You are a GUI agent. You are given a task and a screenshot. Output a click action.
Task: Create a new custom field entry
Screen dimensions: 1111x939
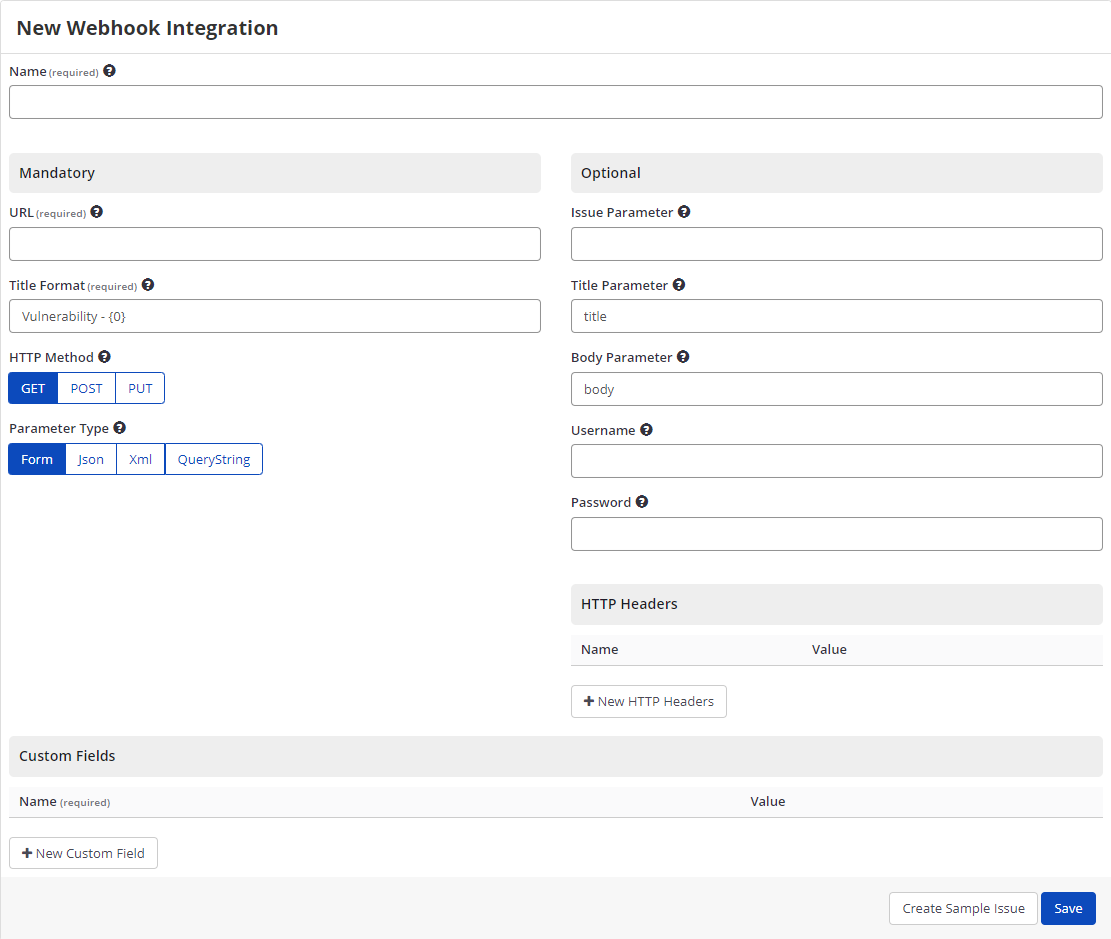(x=83, y=853)
